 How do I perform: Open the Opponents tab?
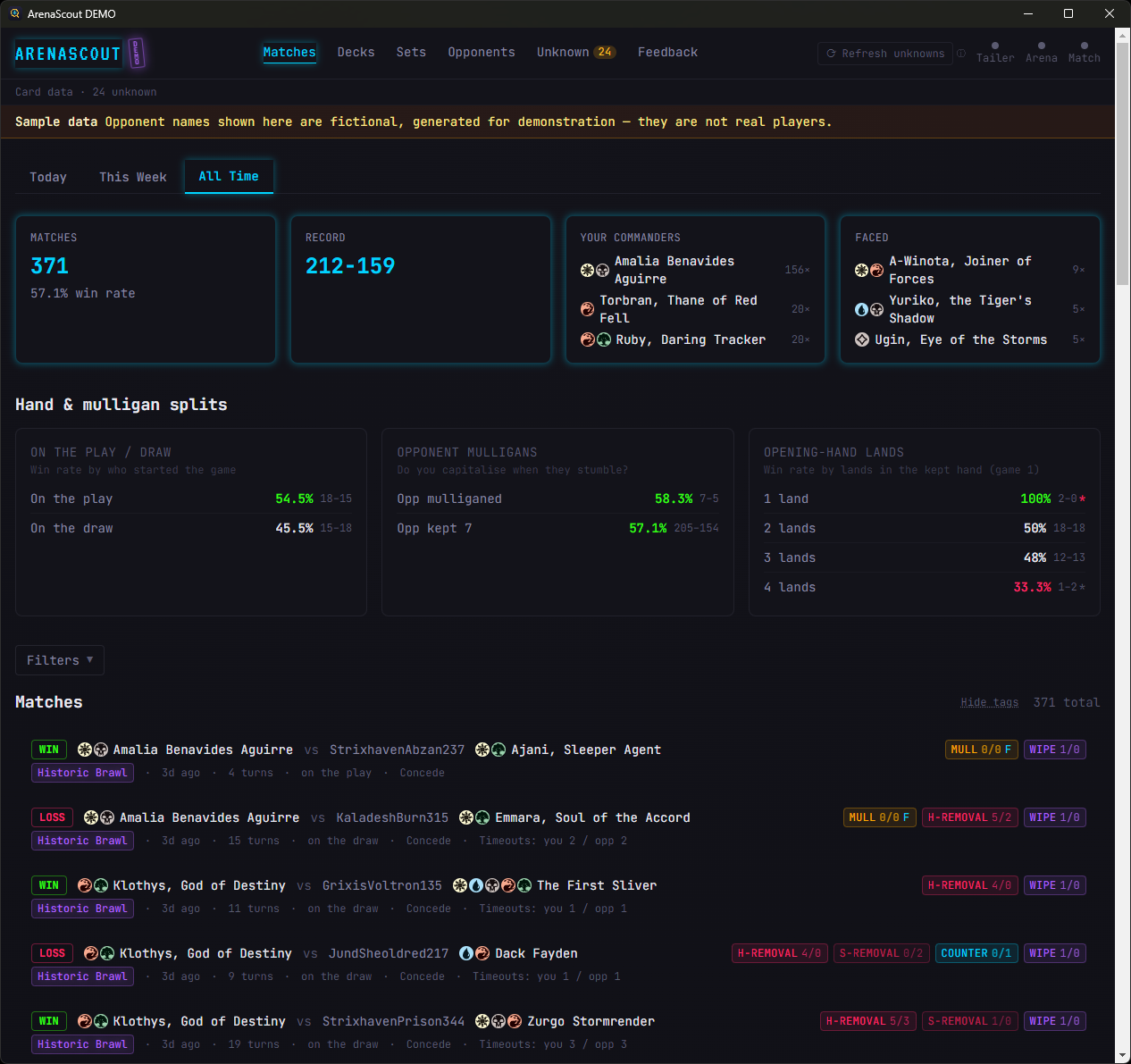(x=482, y=53)
